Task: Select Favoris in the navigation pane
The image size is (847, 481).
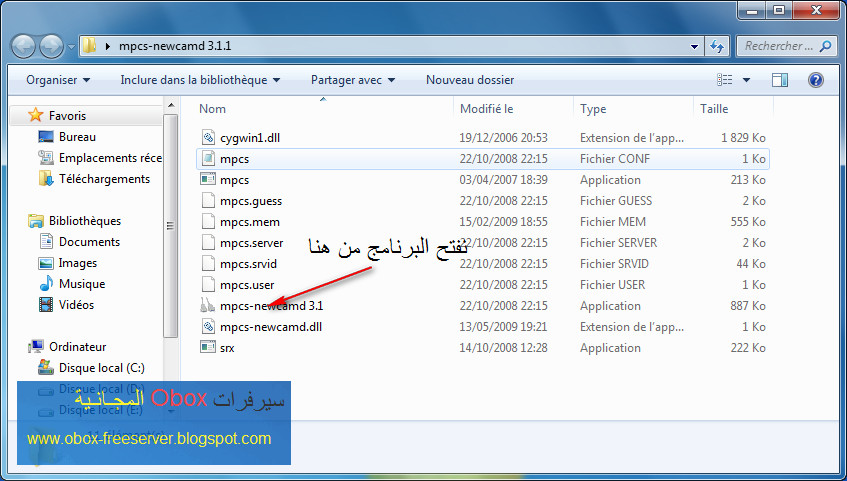Action: tap(68, 116)
